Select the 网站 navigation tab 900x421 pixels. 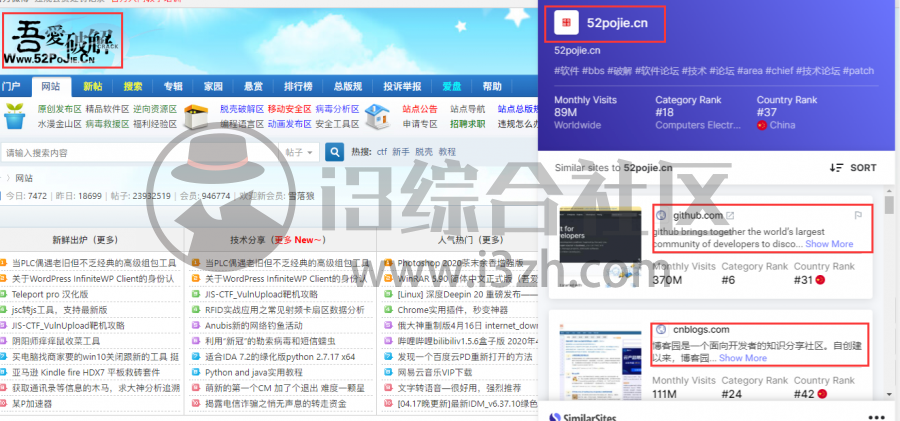click(x=51, y=87)
